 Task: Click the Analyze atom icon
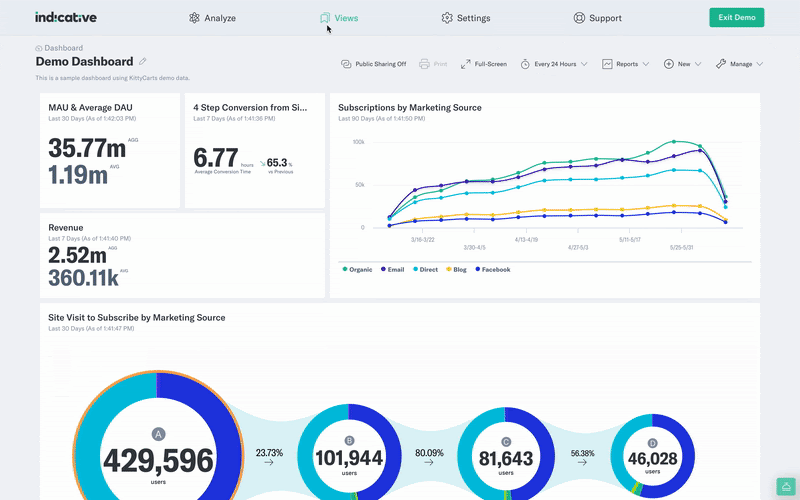(x=194, y=18)
